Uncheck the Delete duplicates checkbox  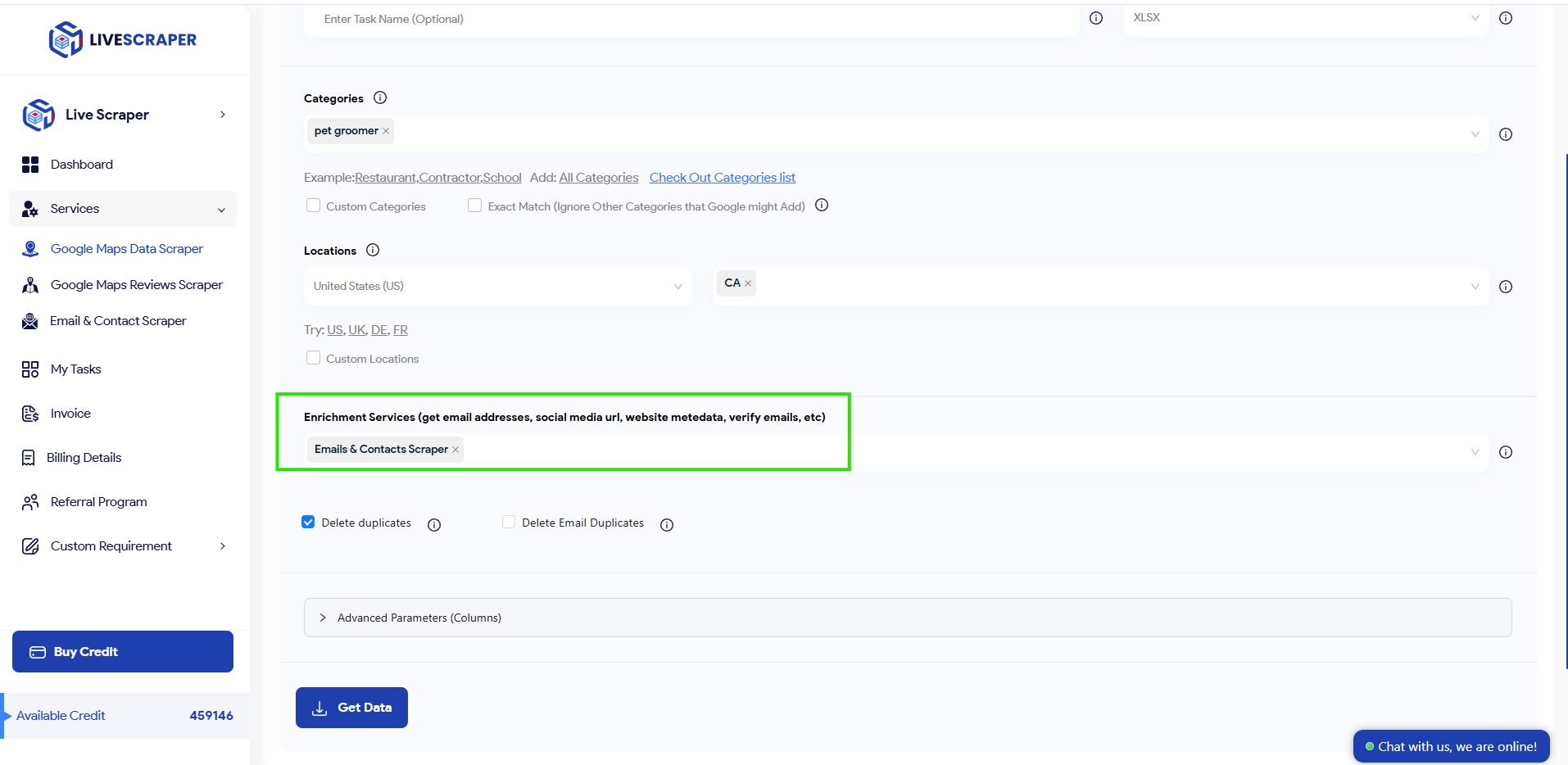[308, 522]
